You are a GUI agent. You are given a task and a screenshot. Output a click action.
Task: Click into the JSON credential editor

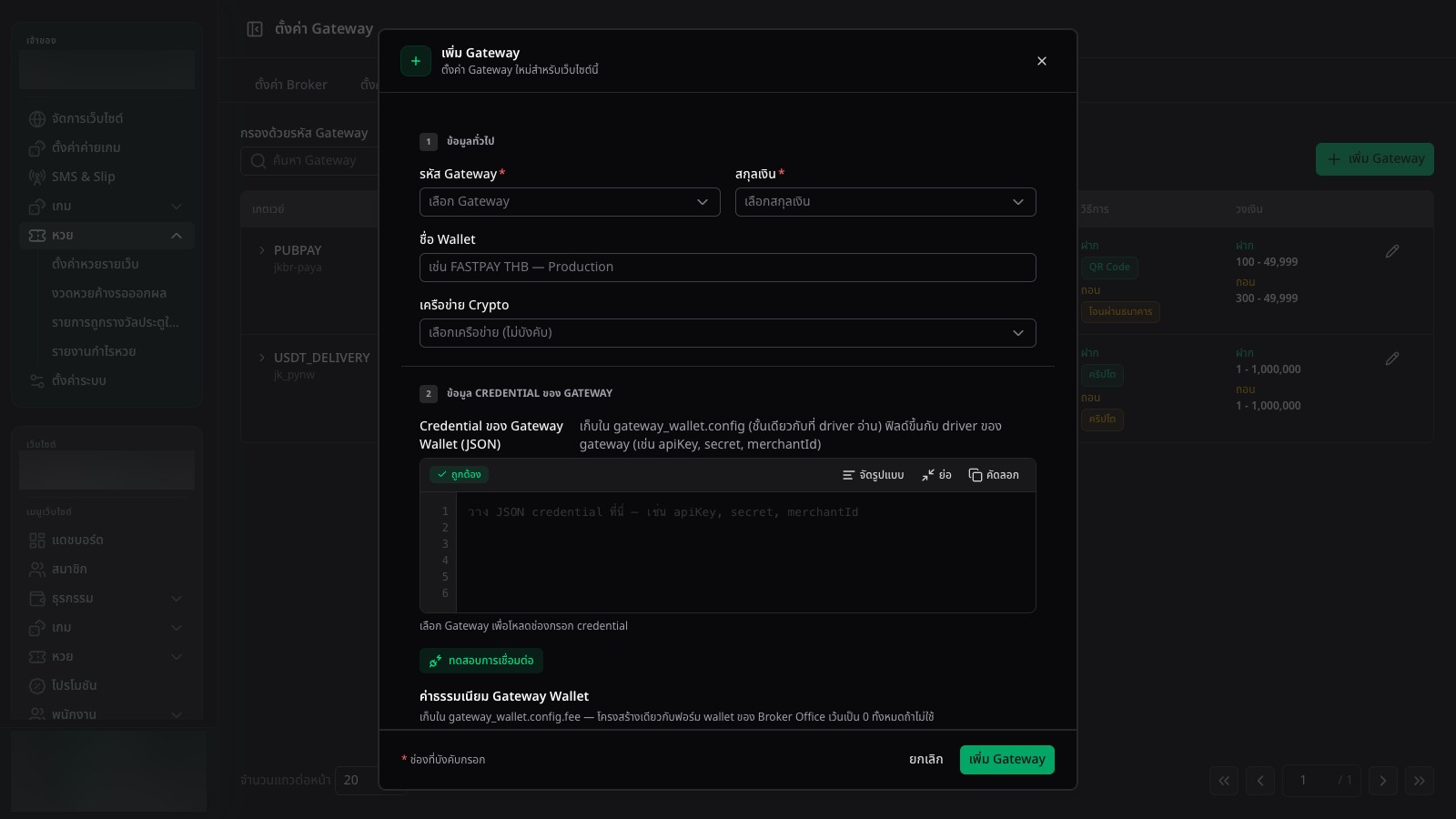pyautogui.click(x=745, y=552)
